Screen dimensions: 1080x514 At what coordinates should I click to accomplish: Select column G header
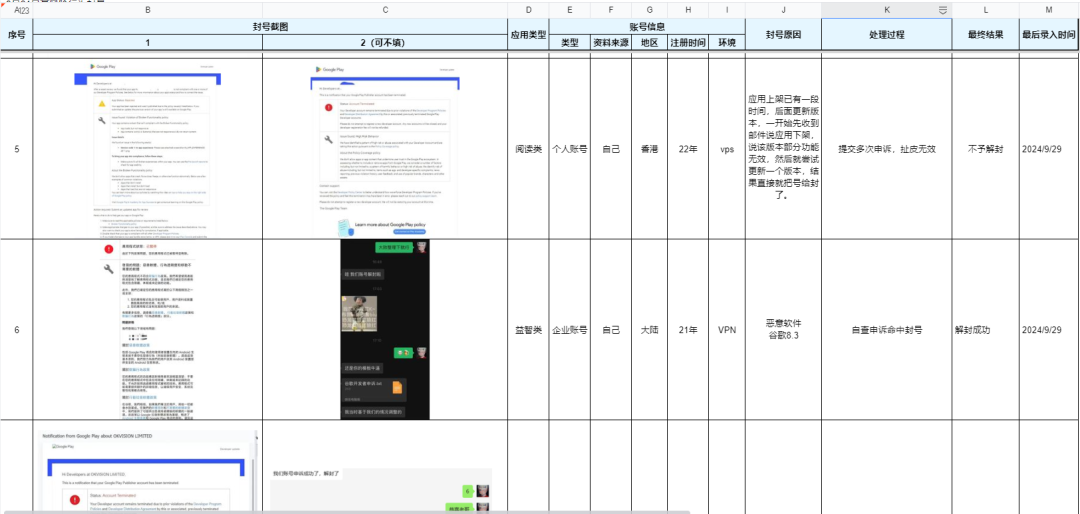coord(650,10)
